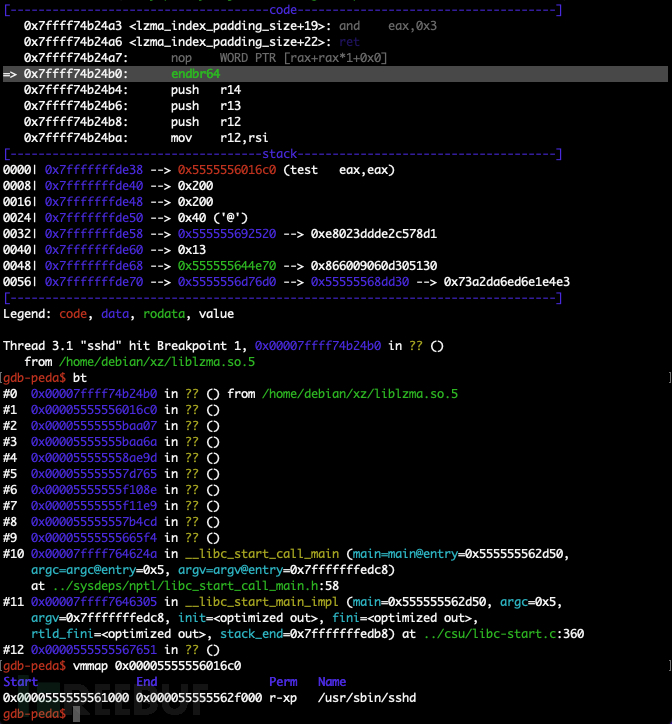The width and height of the screenshot is (672, 724).
Task: Click the highlighted endbr64 current instruction line
Action: pyautogui.click(x=195, y=74)
